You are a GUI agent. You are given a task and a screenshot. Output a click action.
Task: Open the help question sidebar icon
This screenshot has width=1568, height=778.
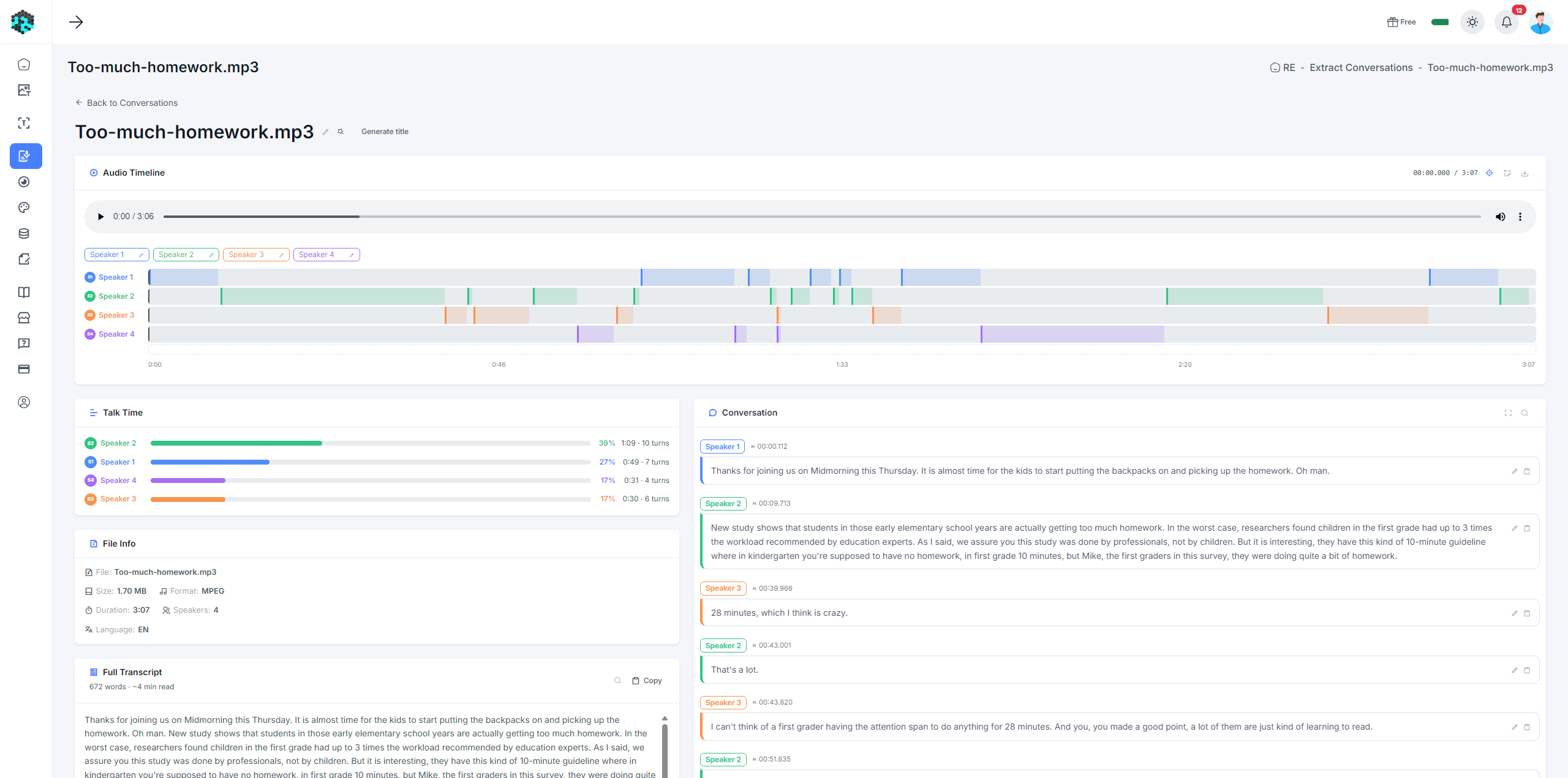pos(24,343)
